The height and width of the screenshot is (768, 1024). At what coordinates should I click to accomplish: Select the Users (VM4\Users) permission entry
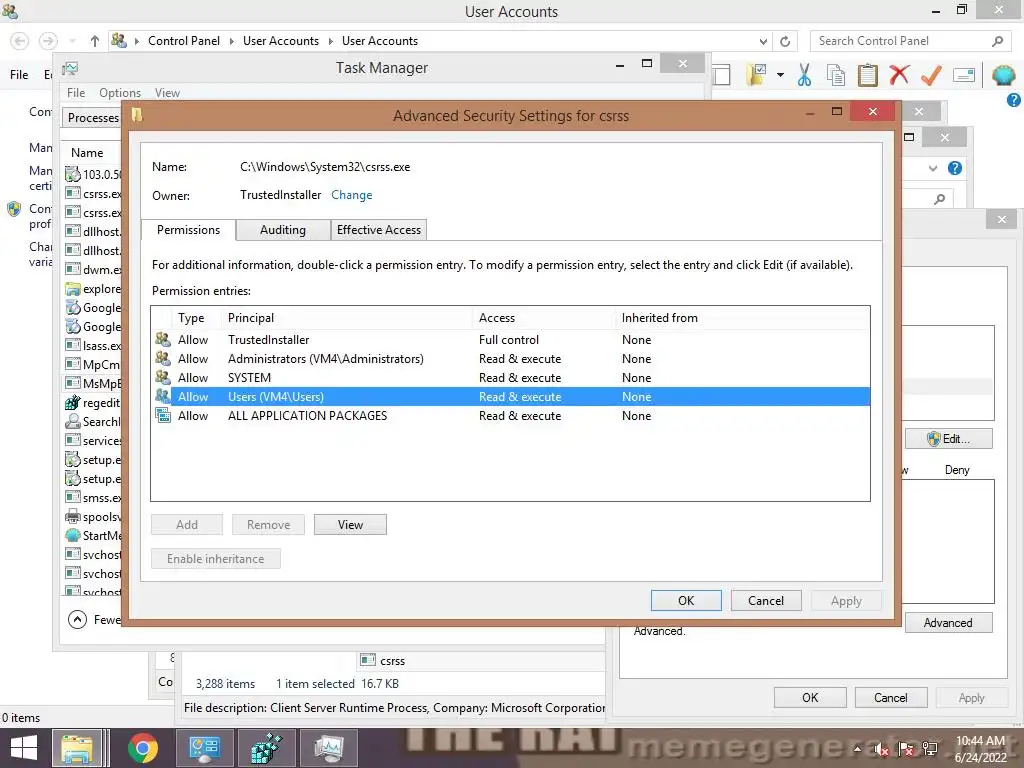tap(511, 396)
